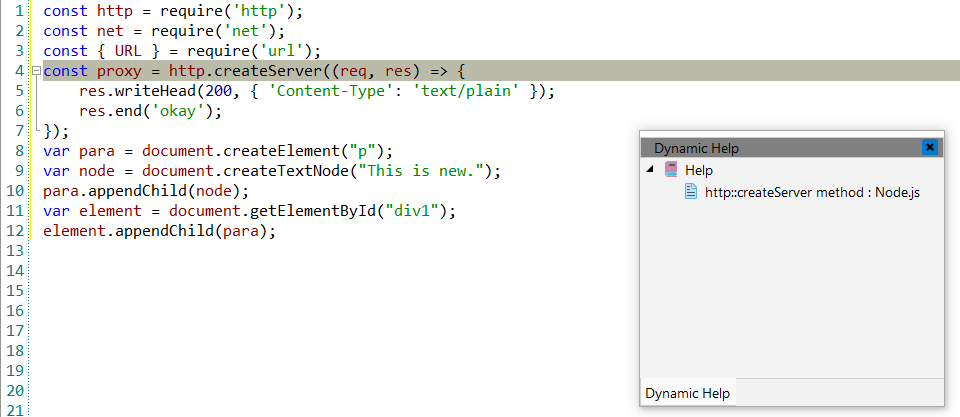
Task: Click the document icon beside http::createServer method
Action: 691,192
